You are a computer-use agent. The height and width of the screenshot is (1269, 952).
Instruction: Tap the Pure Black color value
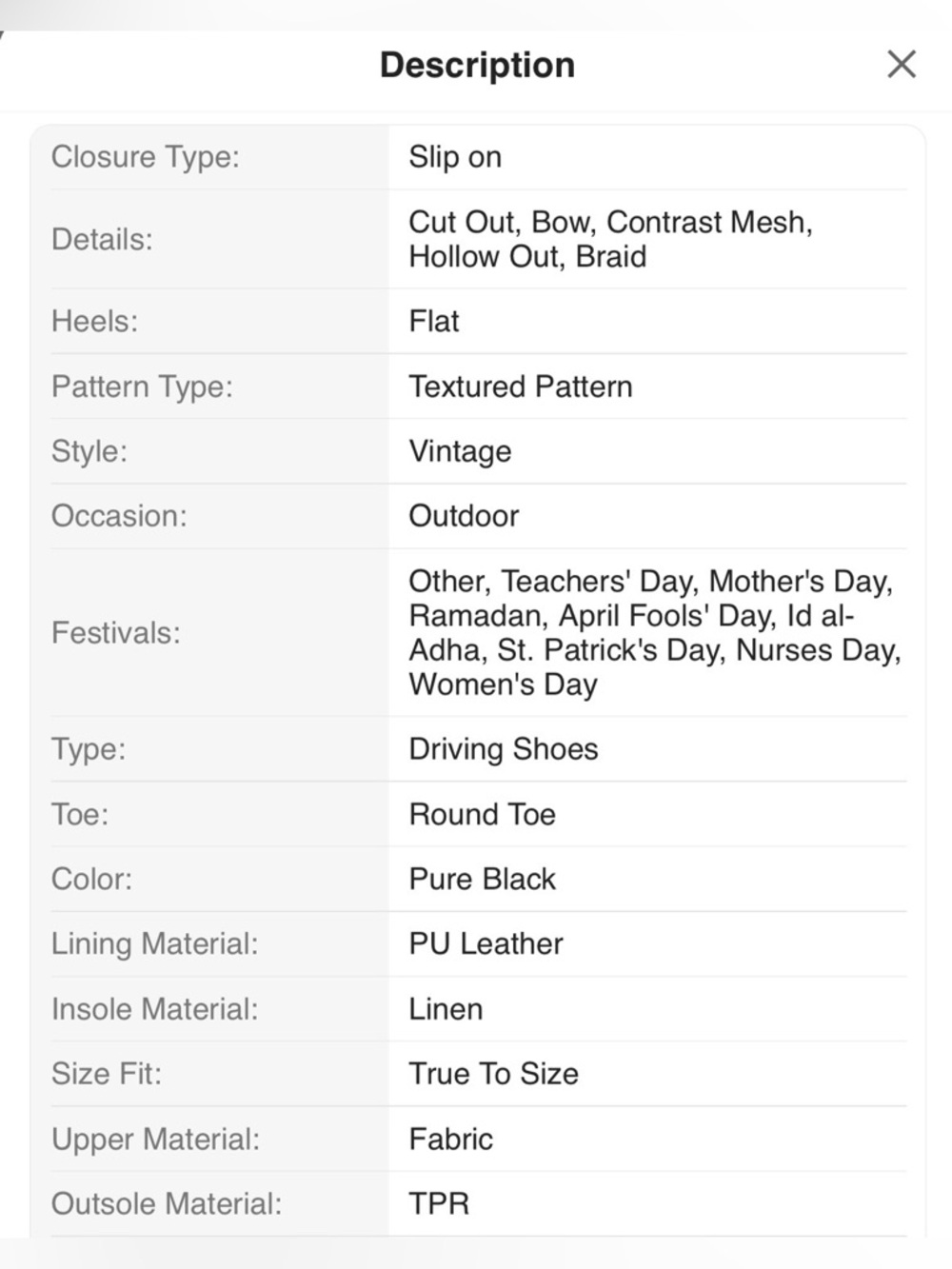click(x=482, y=879)
